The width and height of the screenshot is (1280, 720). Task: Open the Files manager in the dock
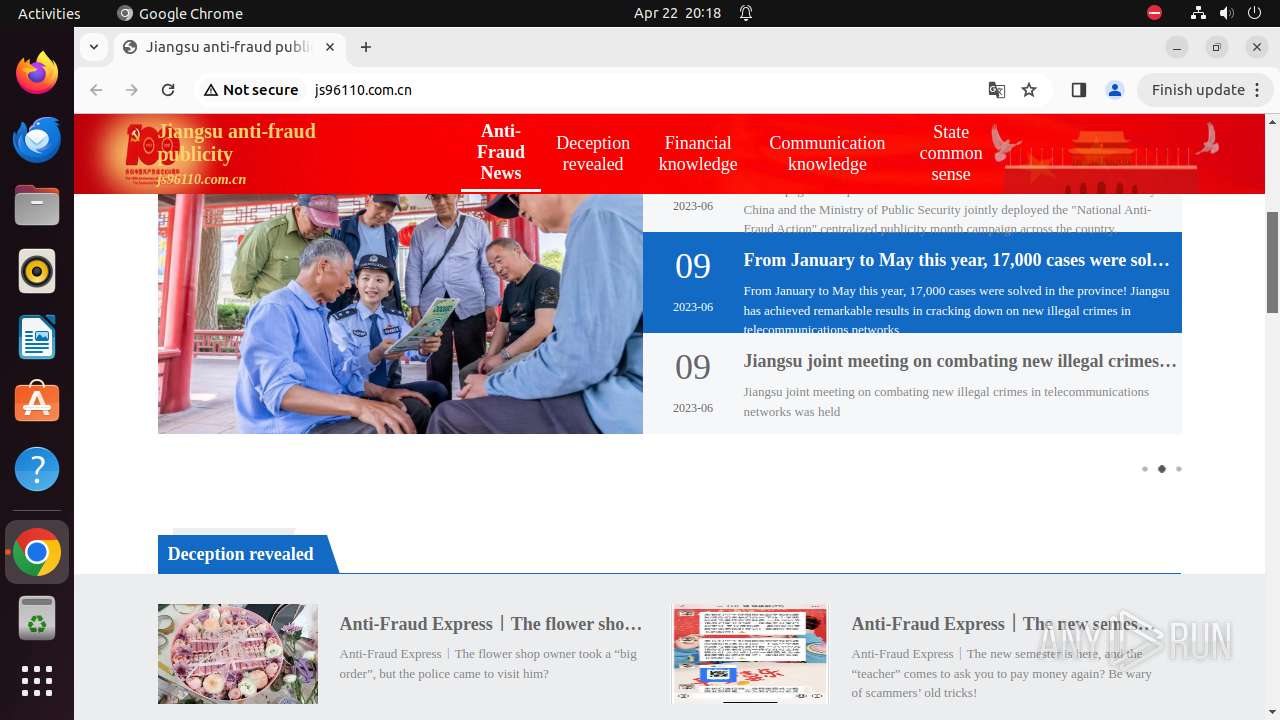point(37,205)
